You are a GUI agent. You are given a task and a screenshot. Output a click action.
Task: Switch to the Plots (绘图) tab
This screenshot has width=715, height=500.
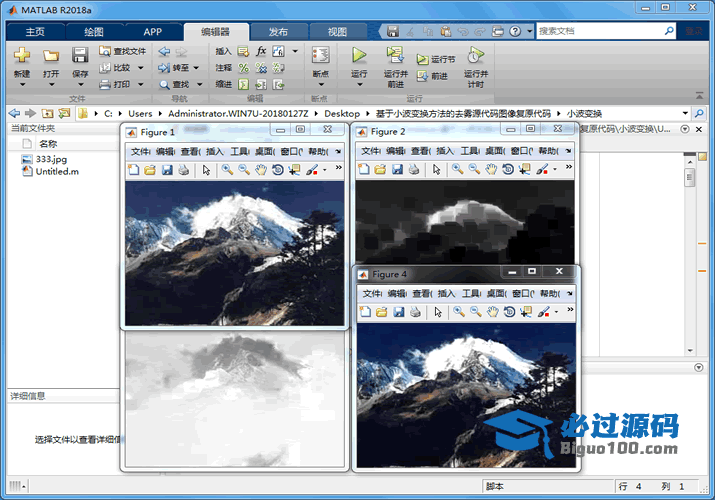94,32
